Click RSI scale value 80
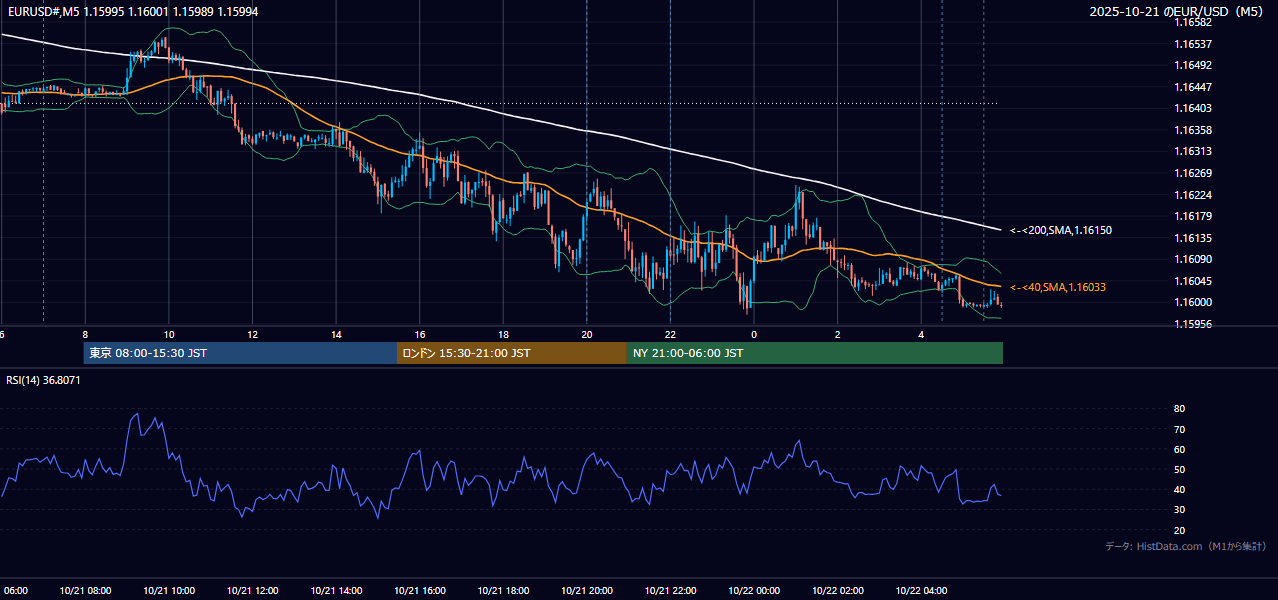This screenshot has width=1278, height=600. [1179, 409]
